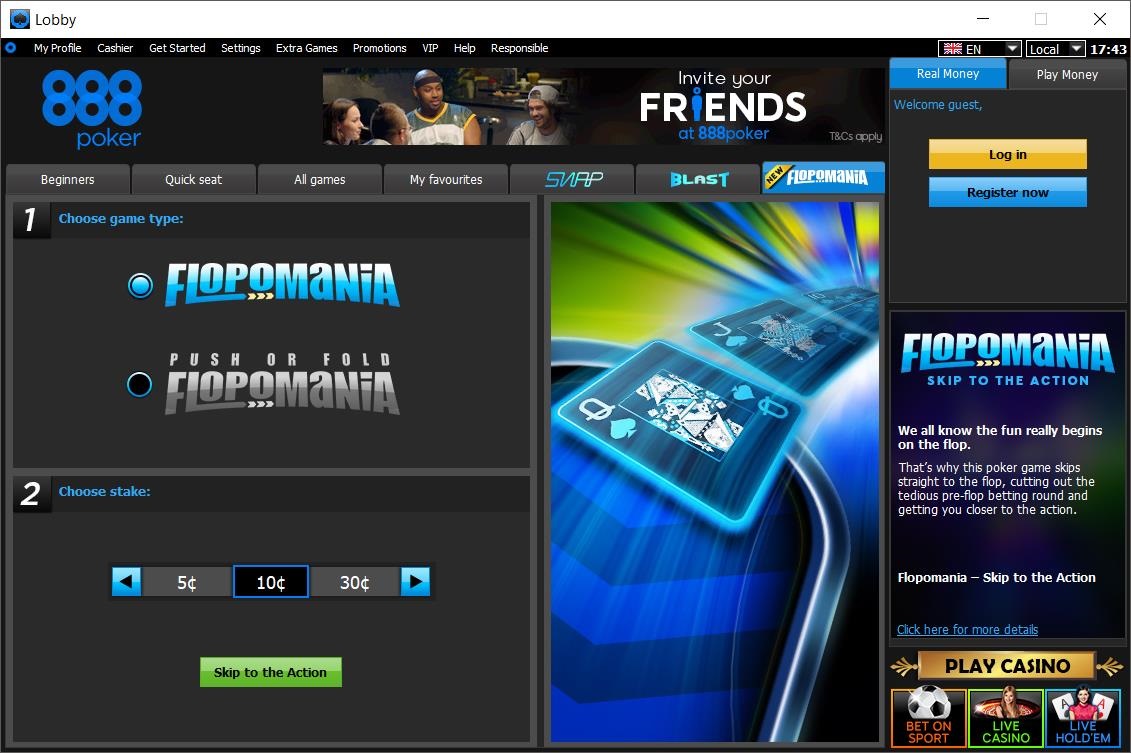Select Push or Fold Flopomania radio button

139,384
